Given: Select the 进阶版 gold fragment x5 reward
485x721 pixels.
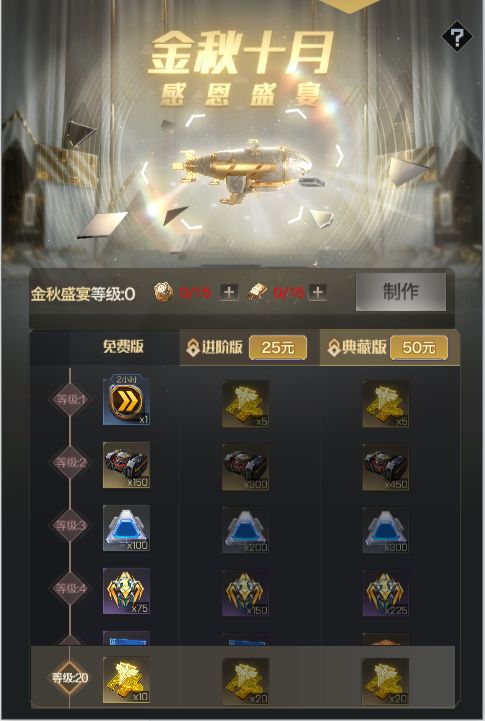Looking at the screenshot, I should point(245,404).
